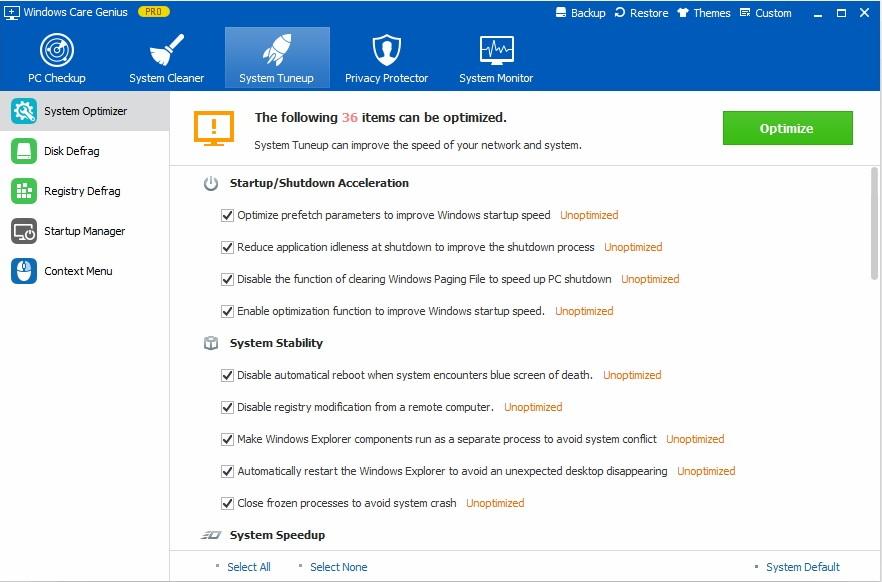
Task: Switch to the Privacy Protector tab
Action: coord(386,57)
